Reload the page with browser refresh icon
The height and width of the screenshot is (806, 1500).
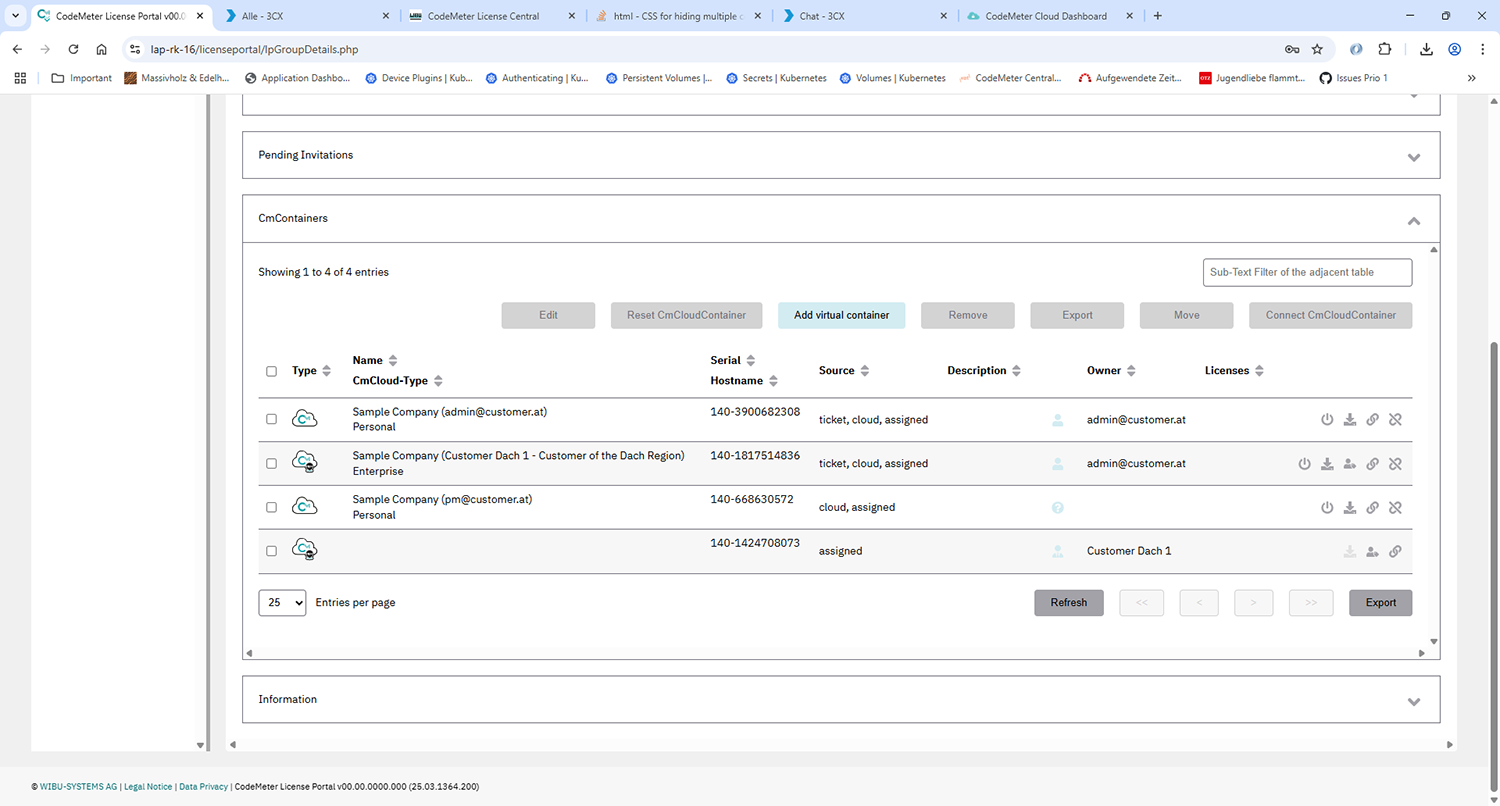(73, 49)
